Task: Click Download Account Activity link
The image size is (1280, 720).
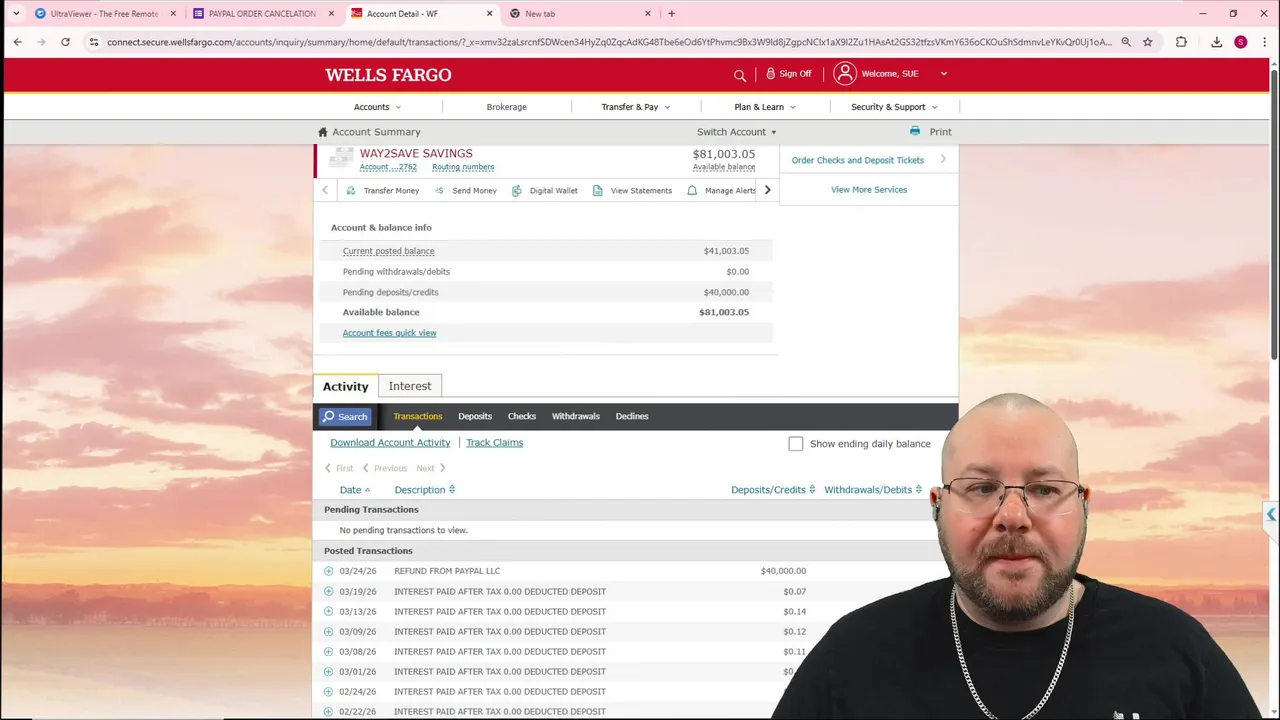Action: [x=390, y=443]
